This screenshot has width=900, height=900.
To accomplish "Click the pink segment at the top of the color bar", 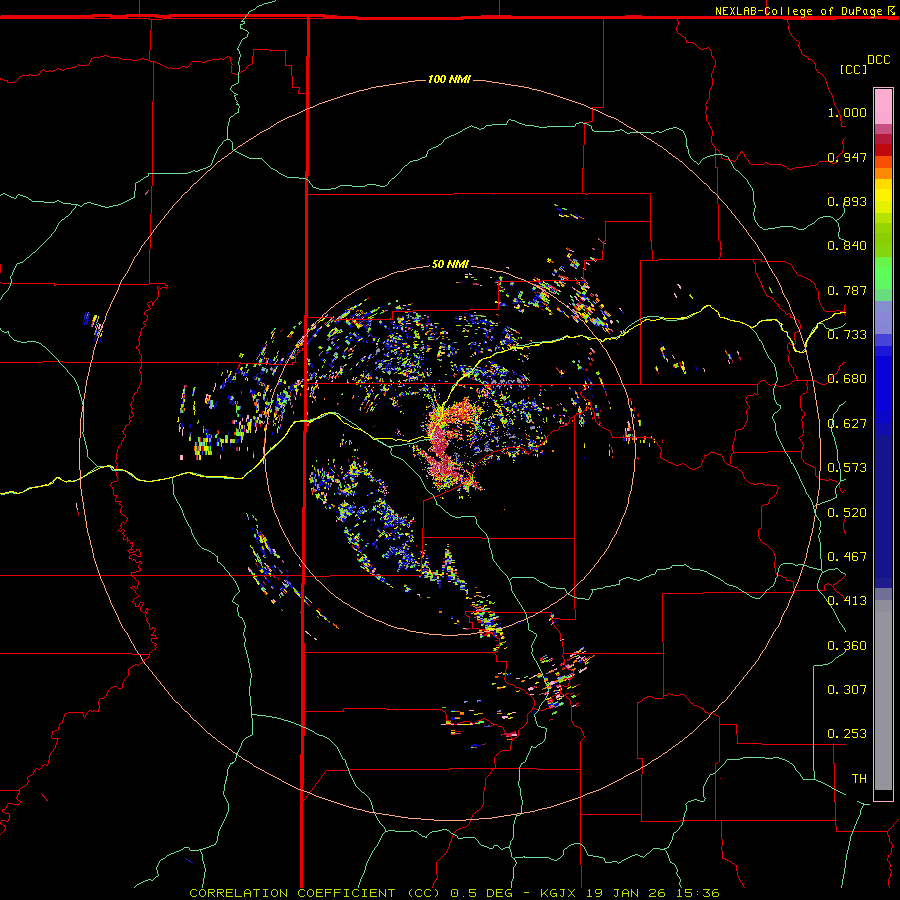I will [x=883, y=107].
